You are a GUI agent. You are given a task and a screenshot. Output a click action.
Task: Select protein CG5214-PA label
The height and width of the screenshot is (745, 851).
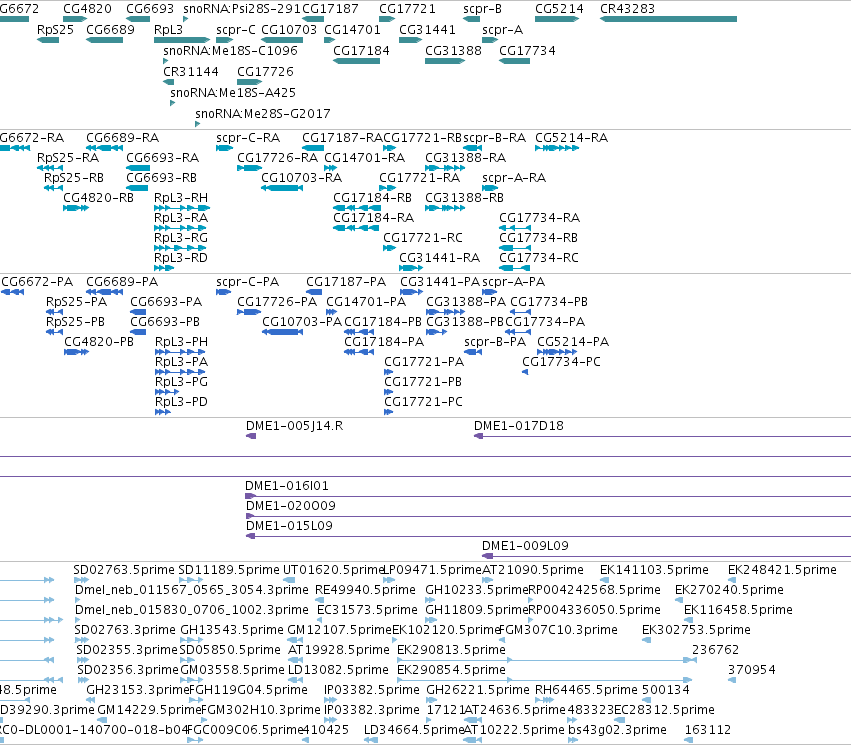click(x=573, y=342)
